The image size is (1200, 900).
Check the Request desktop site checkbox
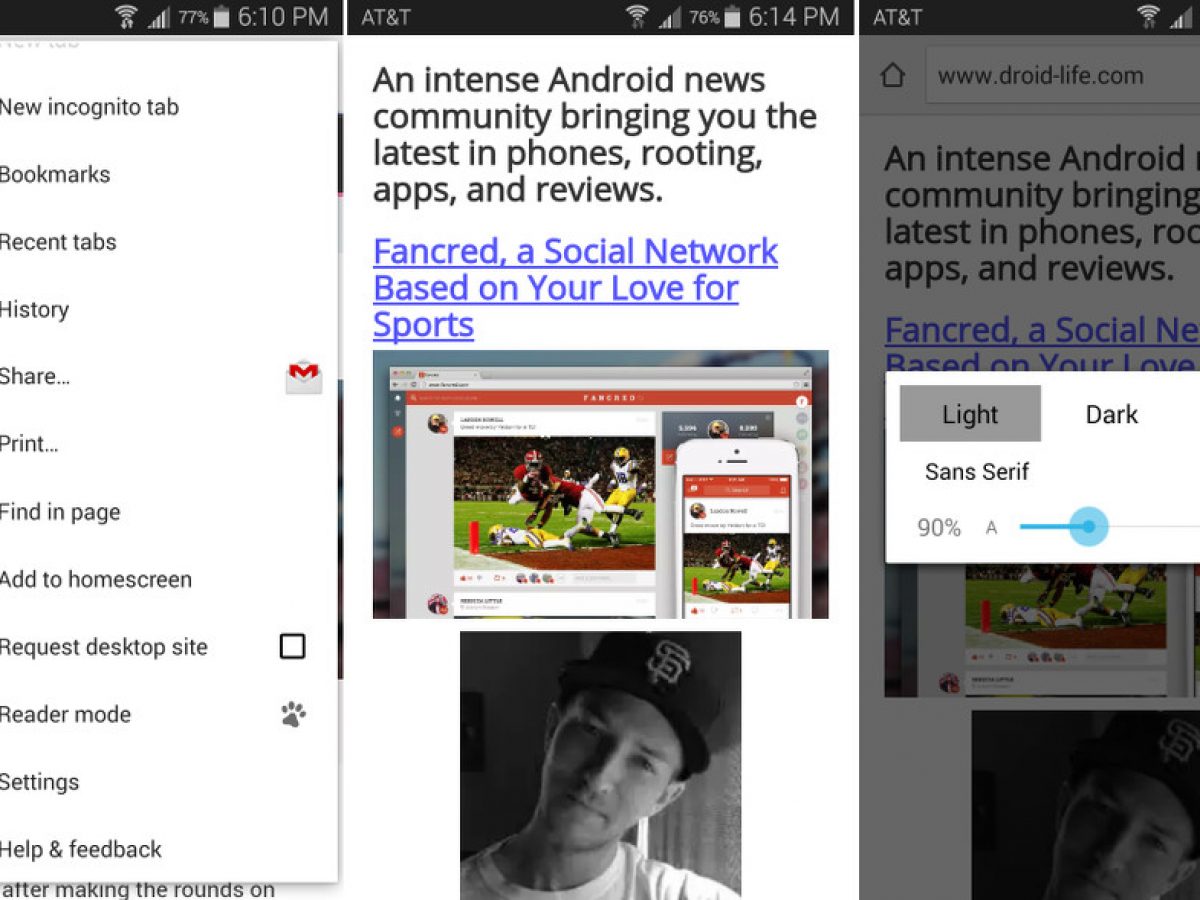coord(292,647)
